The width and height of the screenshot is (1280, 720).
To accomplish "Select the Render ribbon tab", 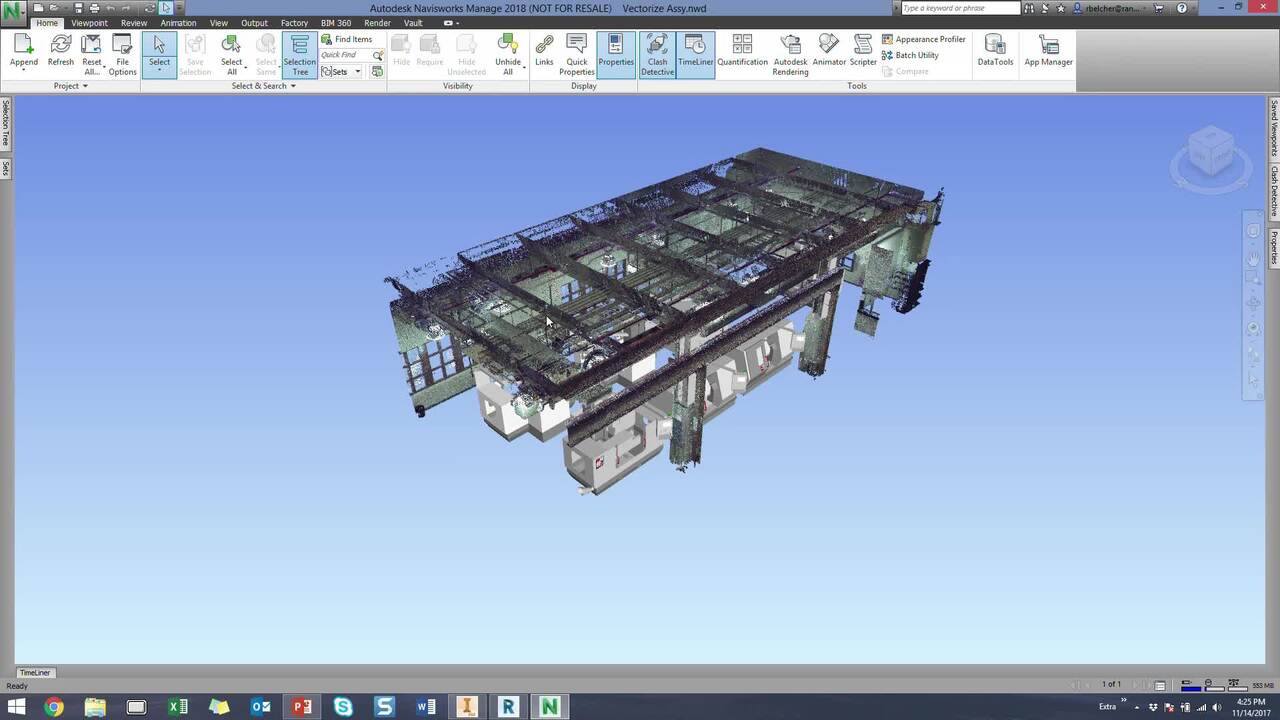I will click(378, 23).
